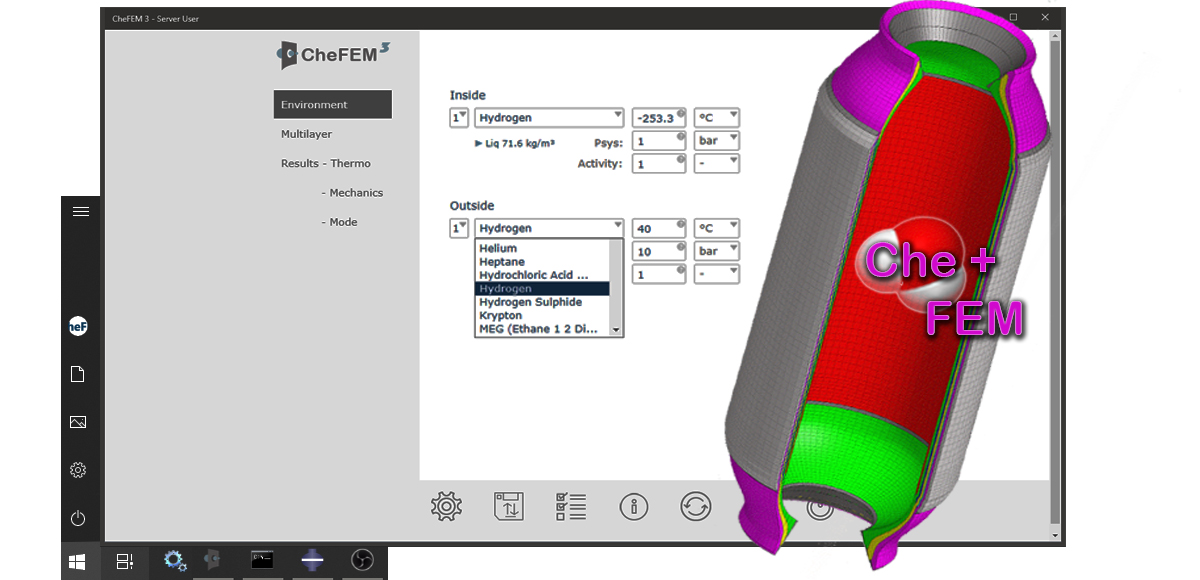The height and width of the screenshot is (580, 1200).
Task: Choose Hydrogen Sulphide from the substance list
Action: [x=542, y=302]
